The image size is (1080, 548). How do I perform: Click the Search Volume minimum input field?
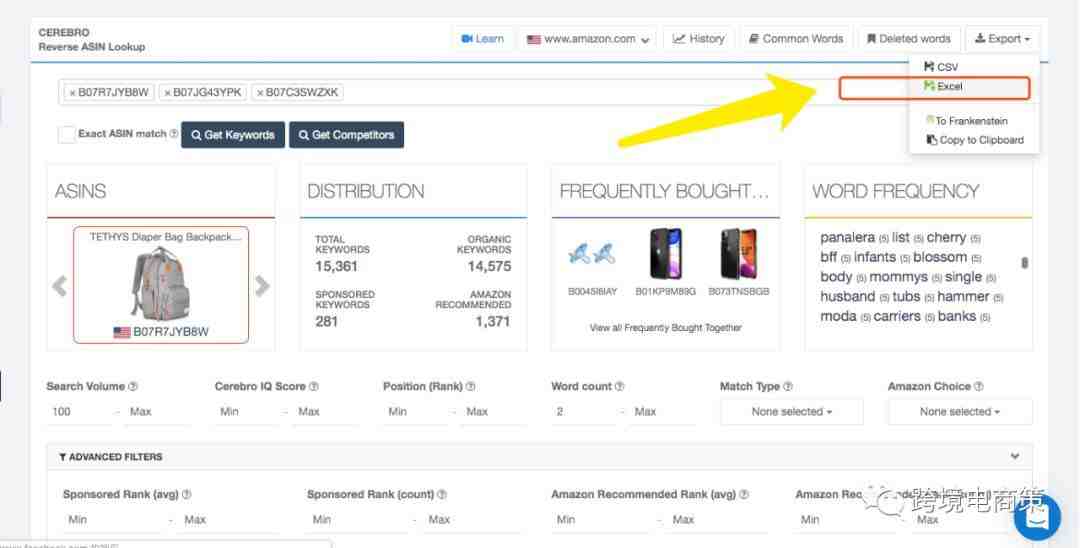78,412
